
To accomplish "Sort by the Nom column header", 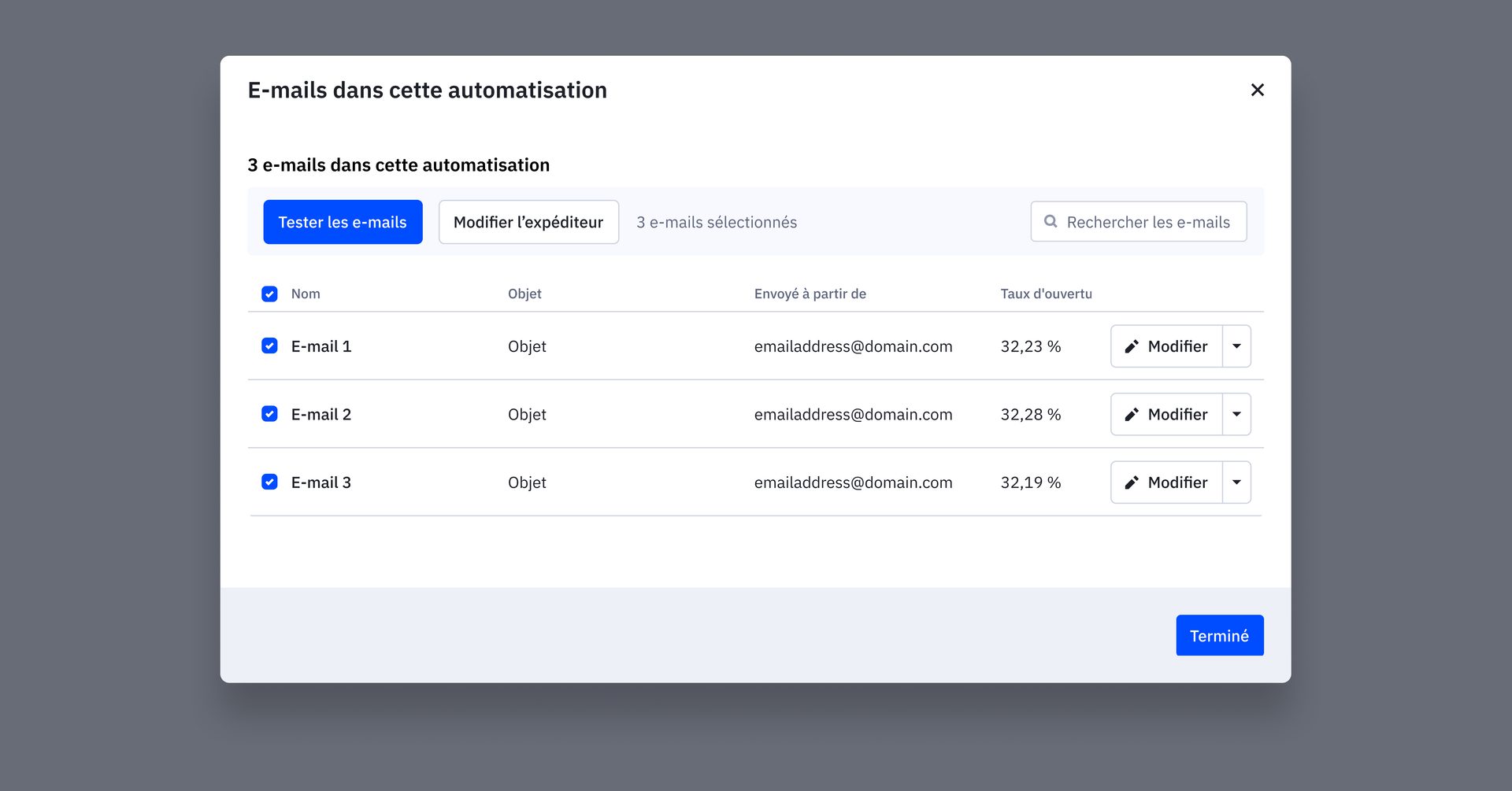I will [x=306, y=294].
